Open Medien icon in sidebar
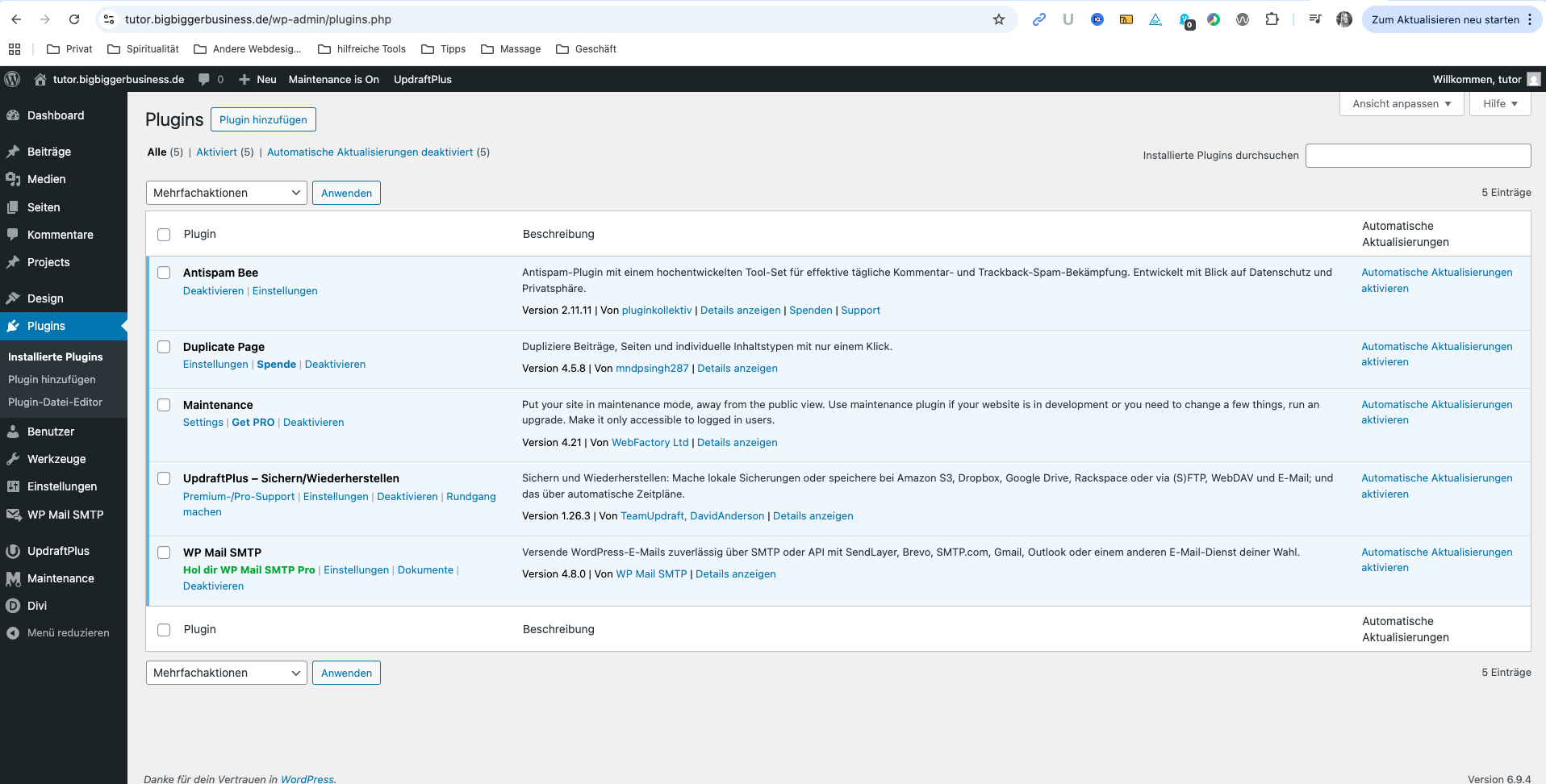1546x784 pixels. (13, 179)
